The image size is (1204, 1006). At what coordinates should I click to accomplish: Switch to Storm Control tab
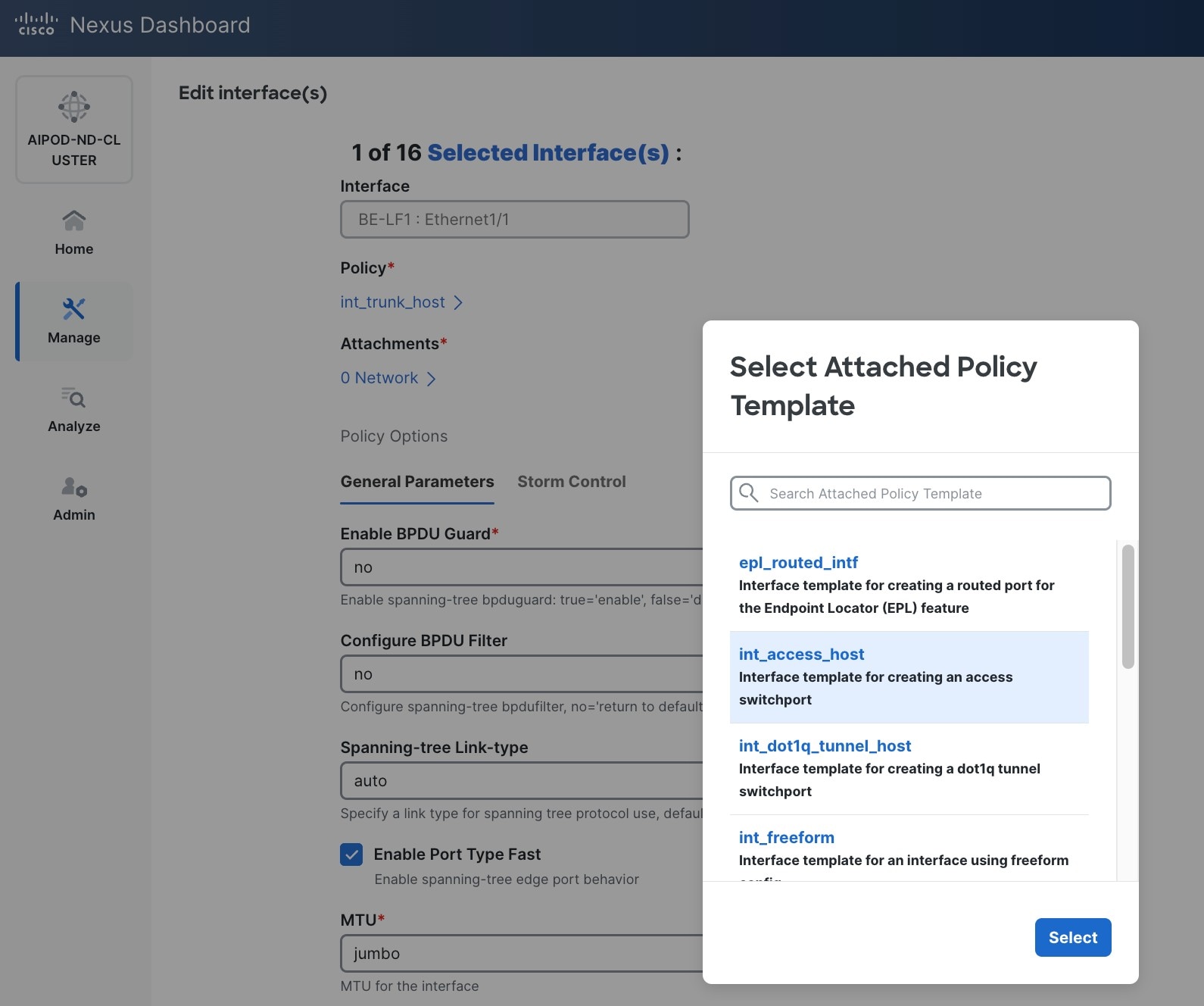[572, 482]
